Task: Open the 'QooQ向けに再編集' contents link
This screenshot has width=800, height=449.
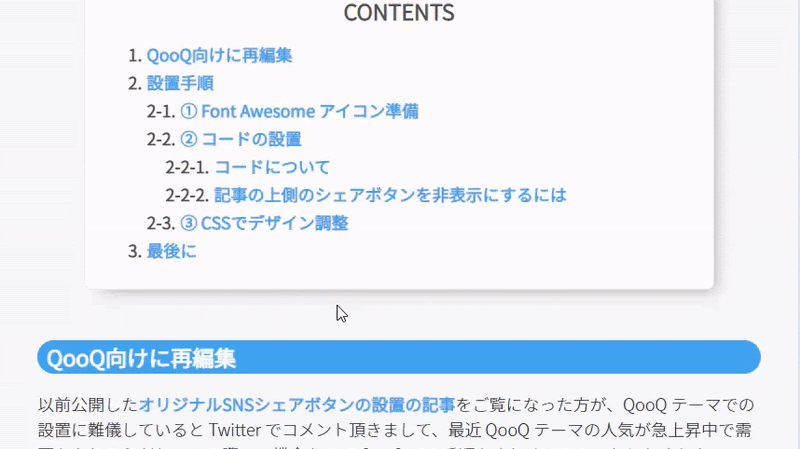Action: 219,55
